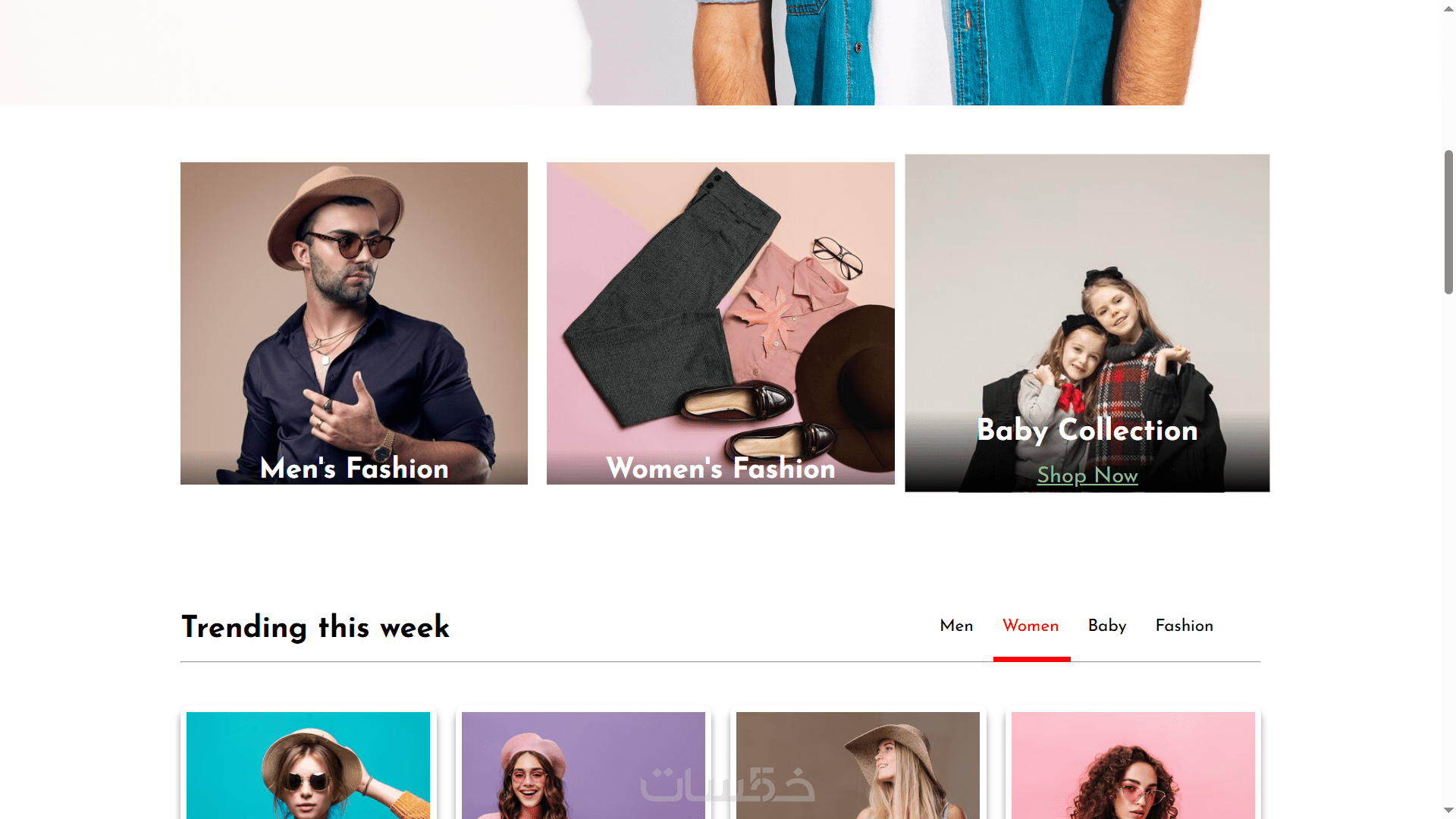Image resolution: width=1456 pixels, height=819 pixels.
Task: Open the Men's Fashion category card
Action: coord(354,323)
